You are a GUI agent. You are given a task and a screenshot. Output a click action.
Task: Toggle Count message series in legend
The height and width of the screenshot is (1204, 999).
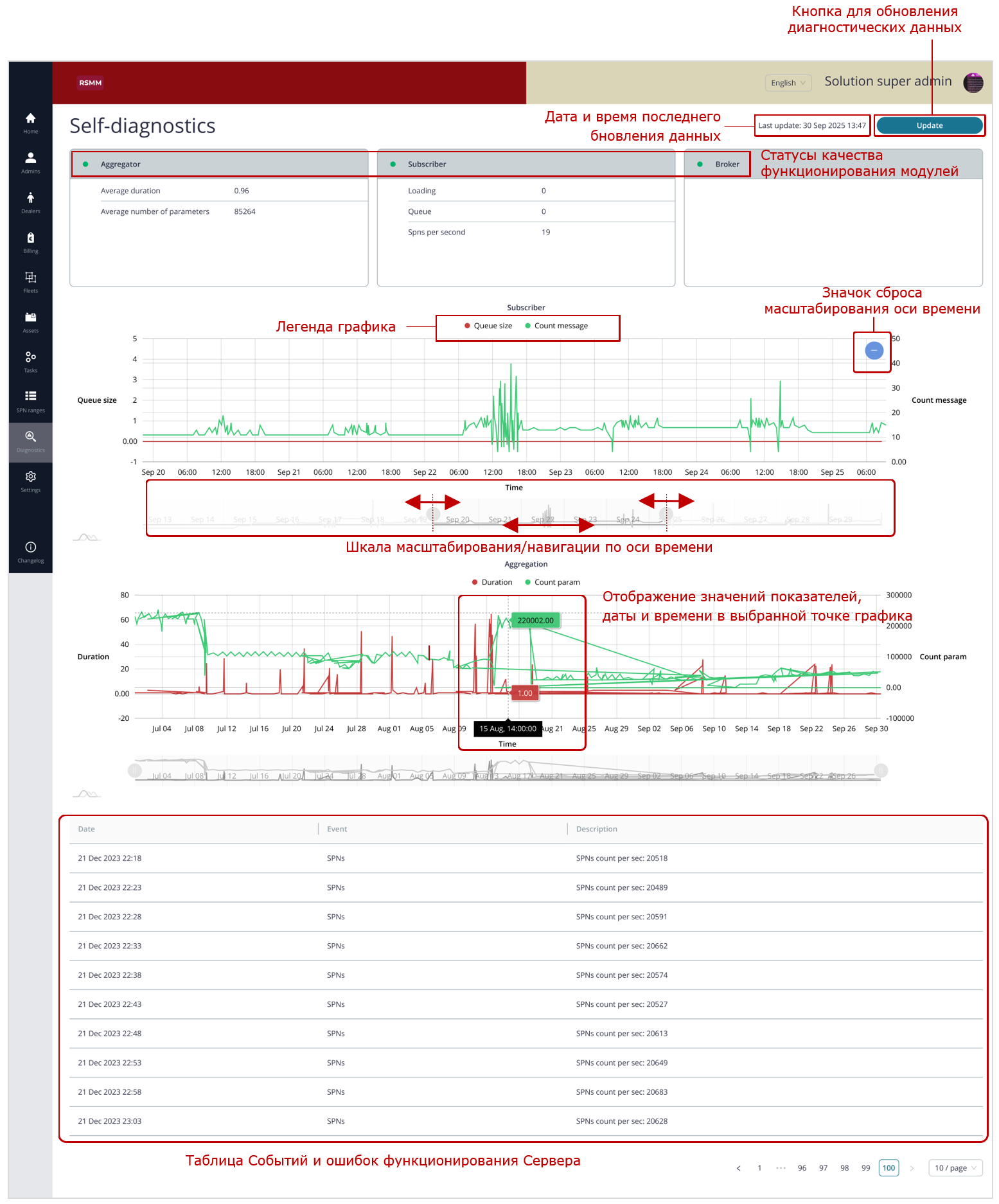click(x=556, y=326)
